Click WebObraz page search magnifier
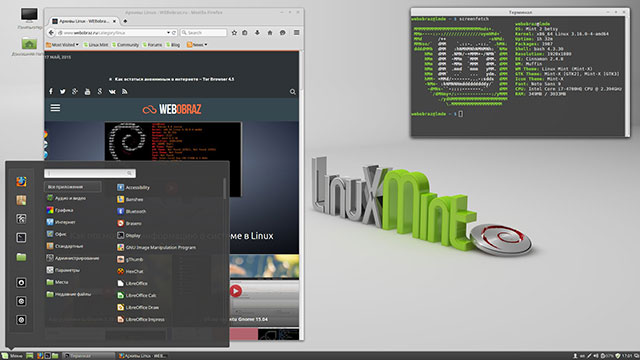 tap(293, 92)
